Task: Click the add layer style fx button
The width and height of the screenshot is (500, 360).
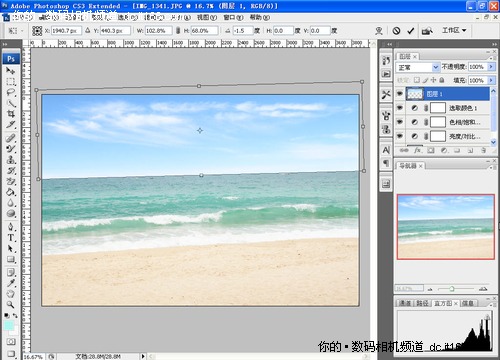Action: click(x=417, y=150)
